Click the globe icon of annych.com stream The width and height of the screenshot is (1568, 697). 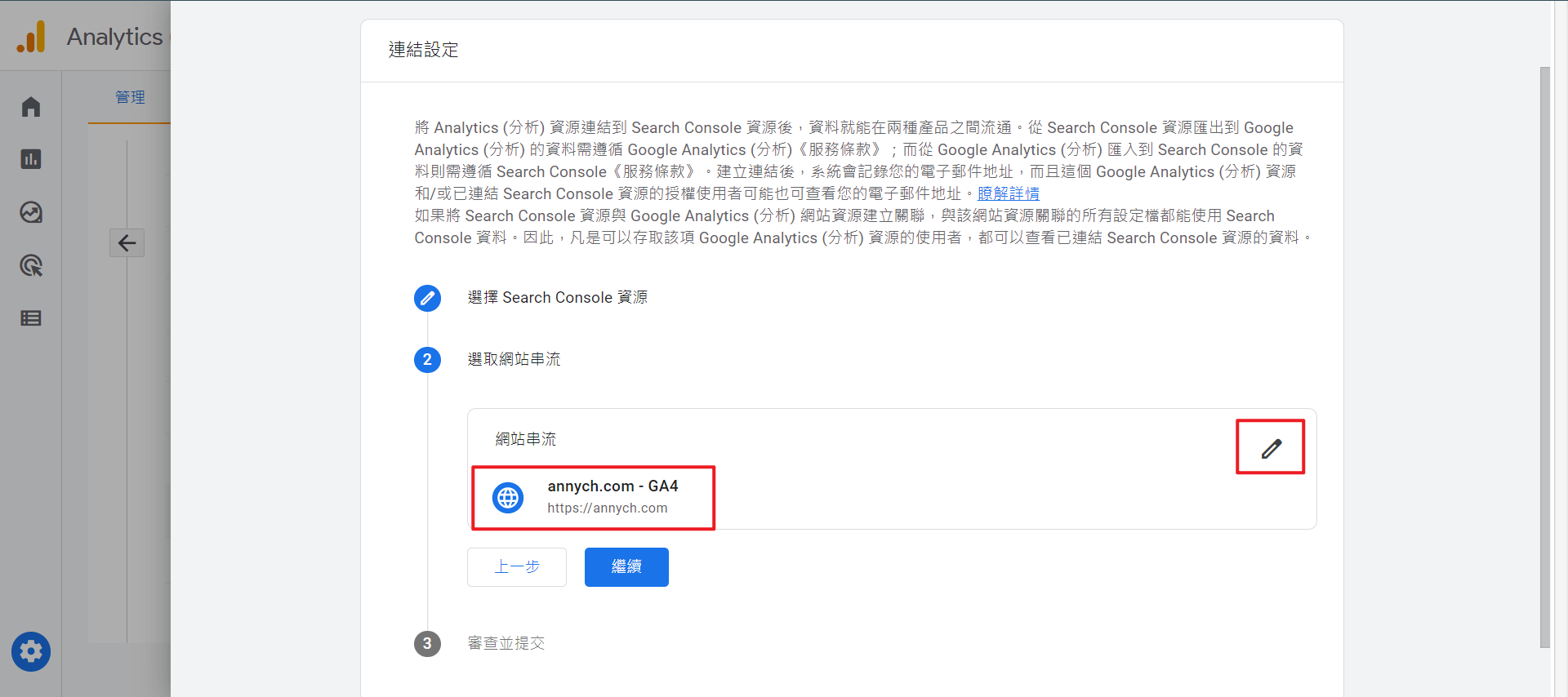click(x=508, y=497)
